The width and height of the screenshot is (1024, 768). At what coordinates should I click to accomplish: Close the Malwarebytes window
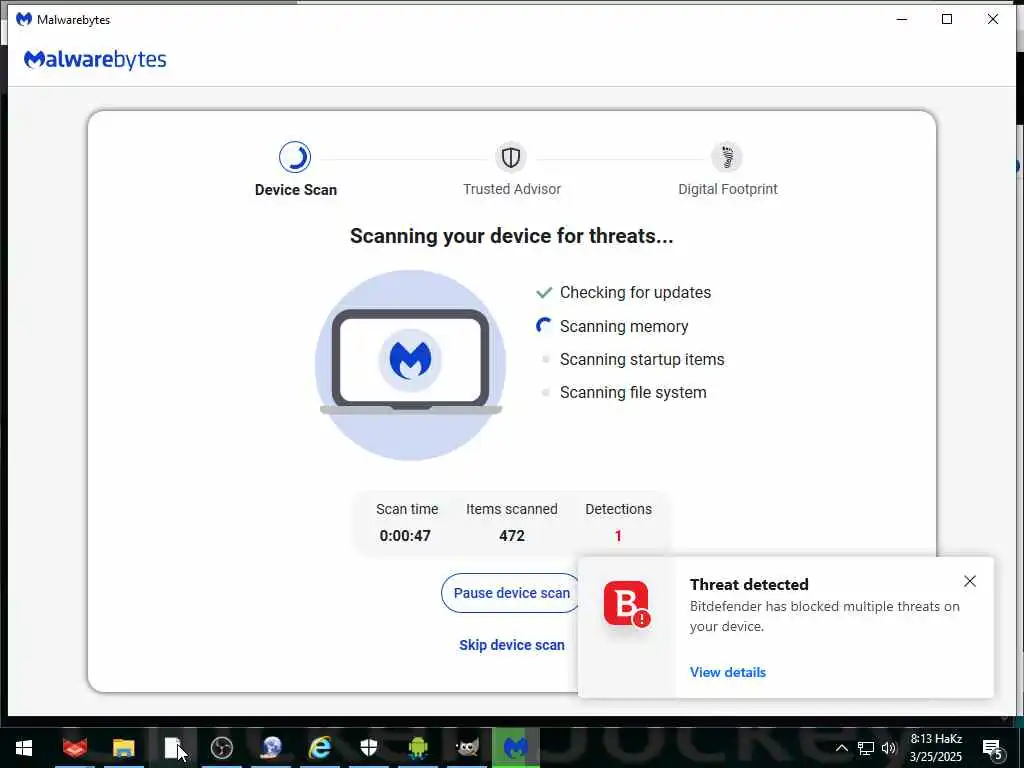click(993, 19)
